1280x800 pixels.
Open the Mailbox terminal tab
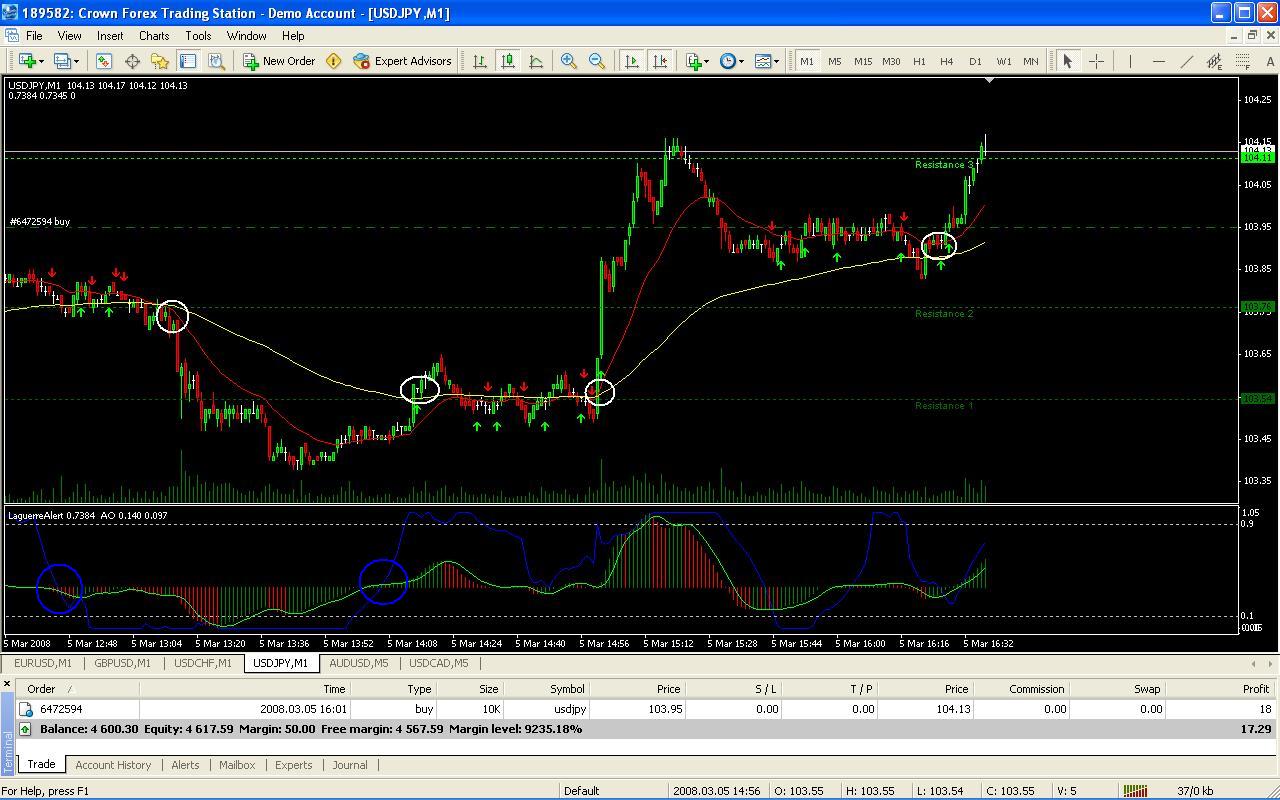point(237,765)
